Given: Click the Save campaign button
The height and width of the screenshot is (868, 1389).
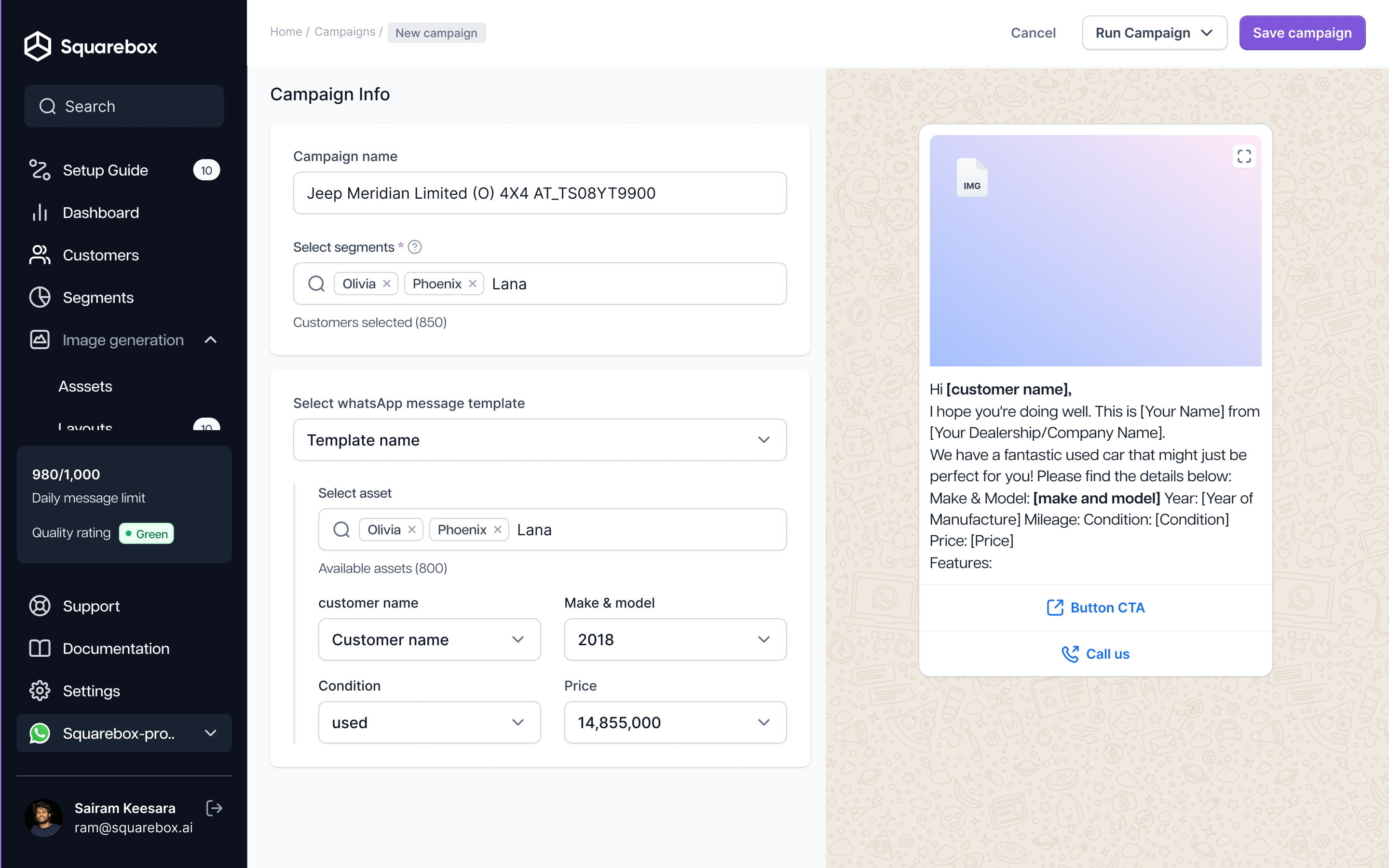Looking at the screenshot, I should click(1302, 33).
